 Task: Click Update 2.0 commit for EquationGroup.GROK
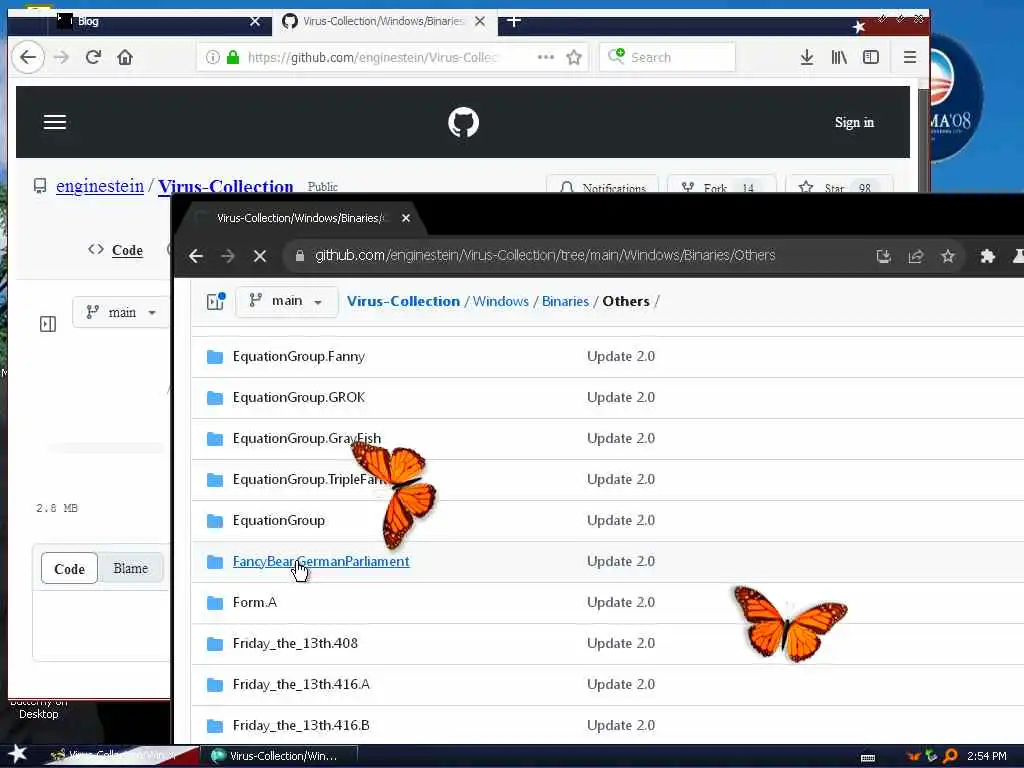tap(620, 398)
